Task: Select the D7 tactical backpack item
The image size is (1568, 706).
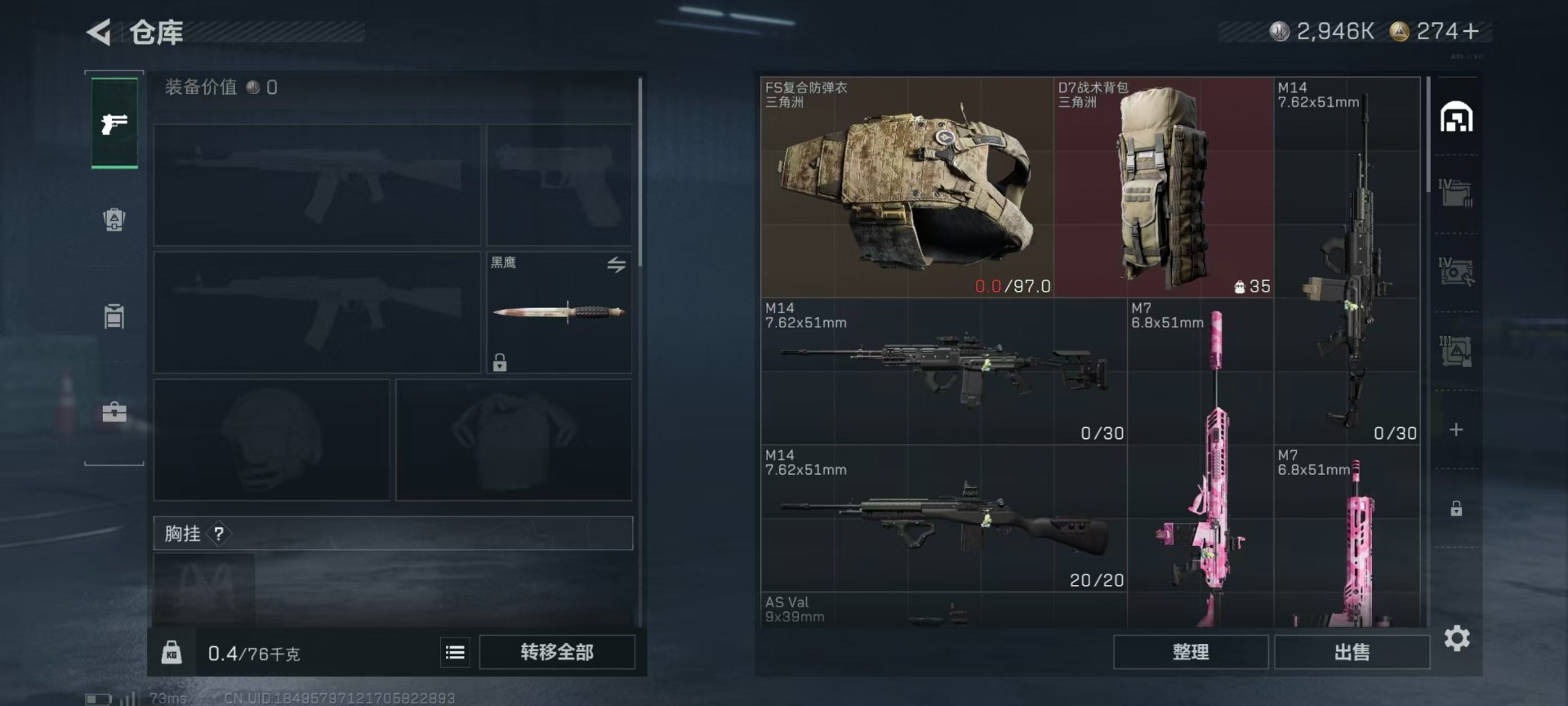Action: click(x=1164, y=187)
